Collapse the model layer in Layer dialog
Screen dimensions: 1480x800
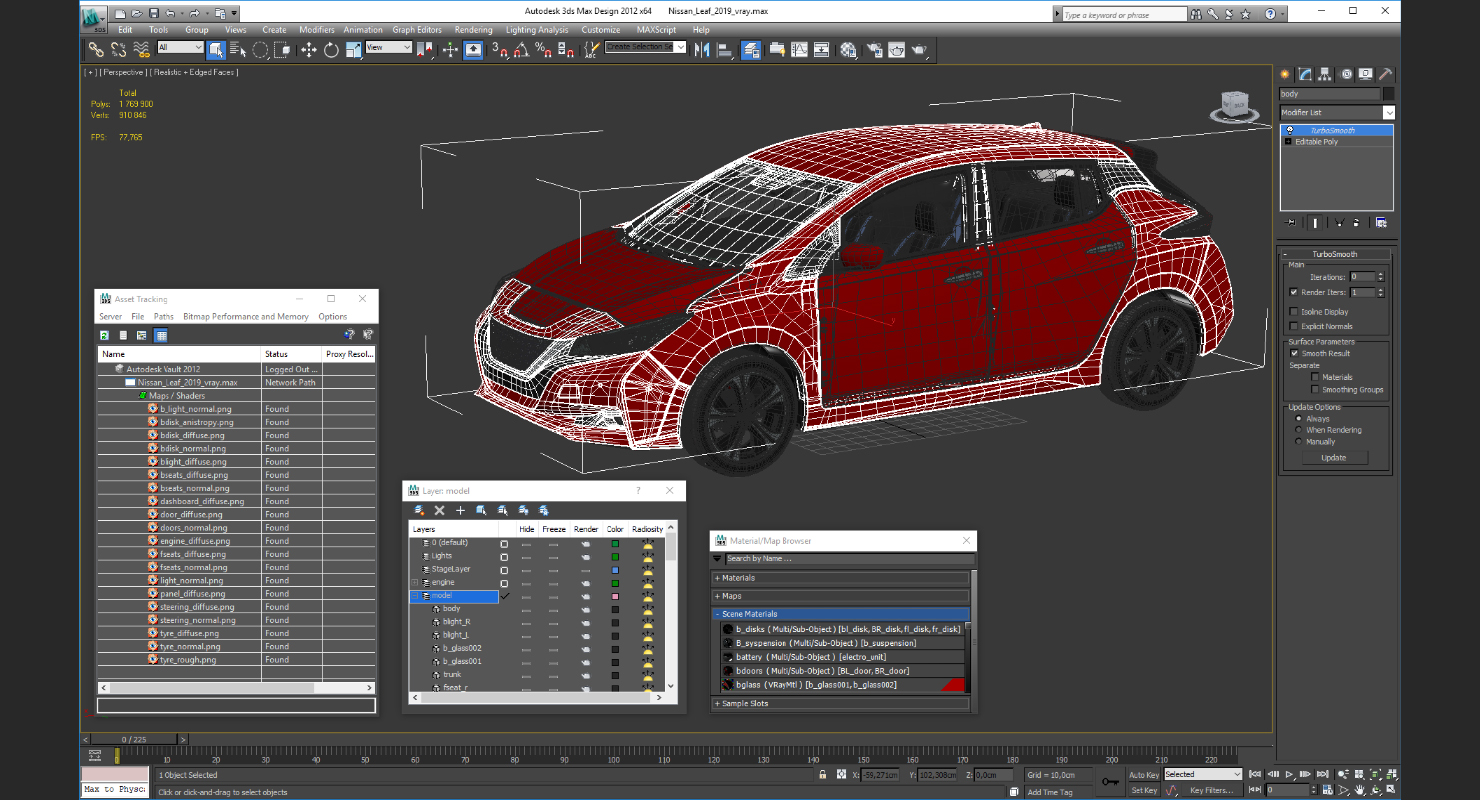click(415, 595)
